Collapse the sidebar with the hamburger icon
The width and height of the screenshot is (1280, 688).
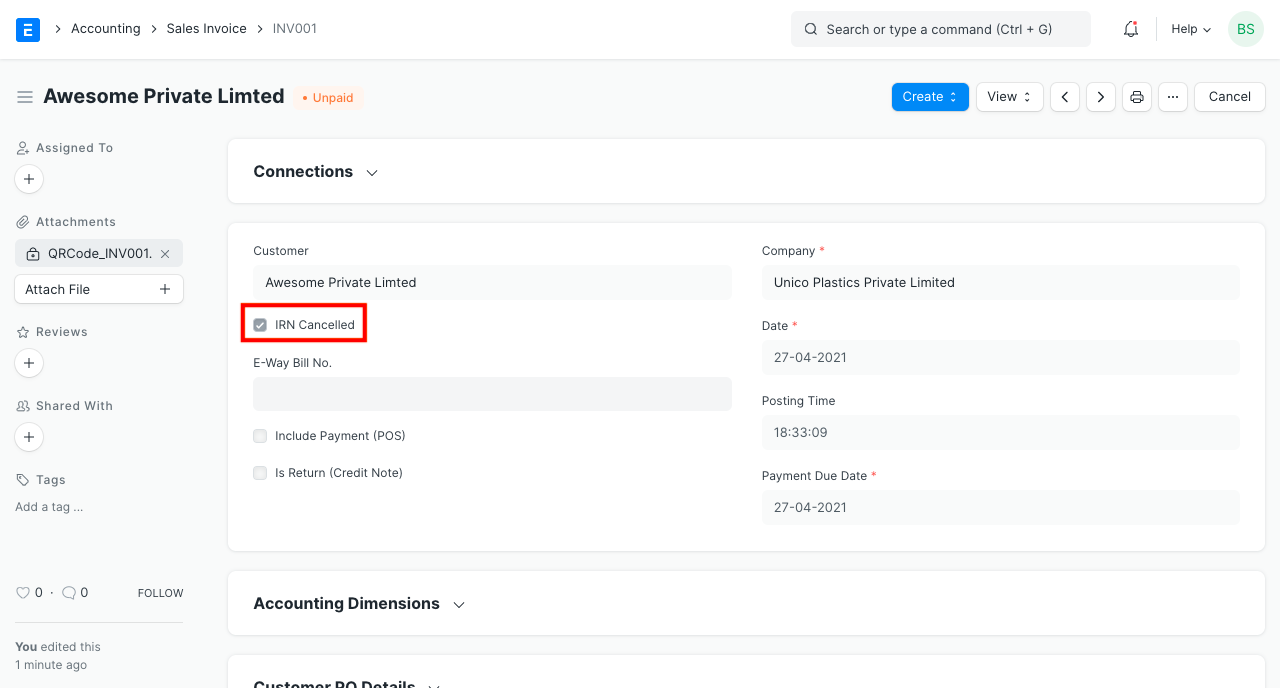(x=25, y=97)
